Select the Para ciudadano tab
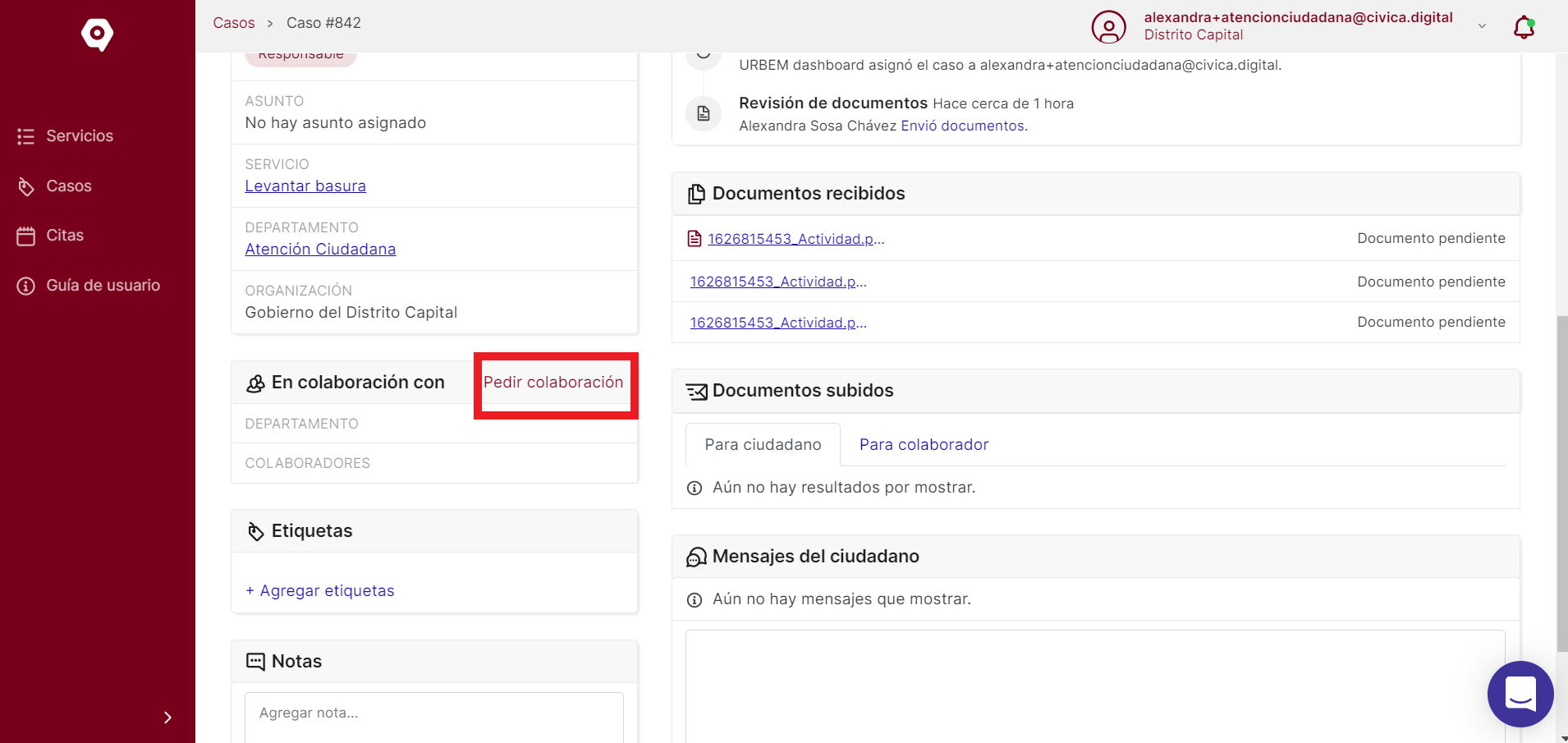This screenshot has width=1568, height=743. tap(763, 445)
